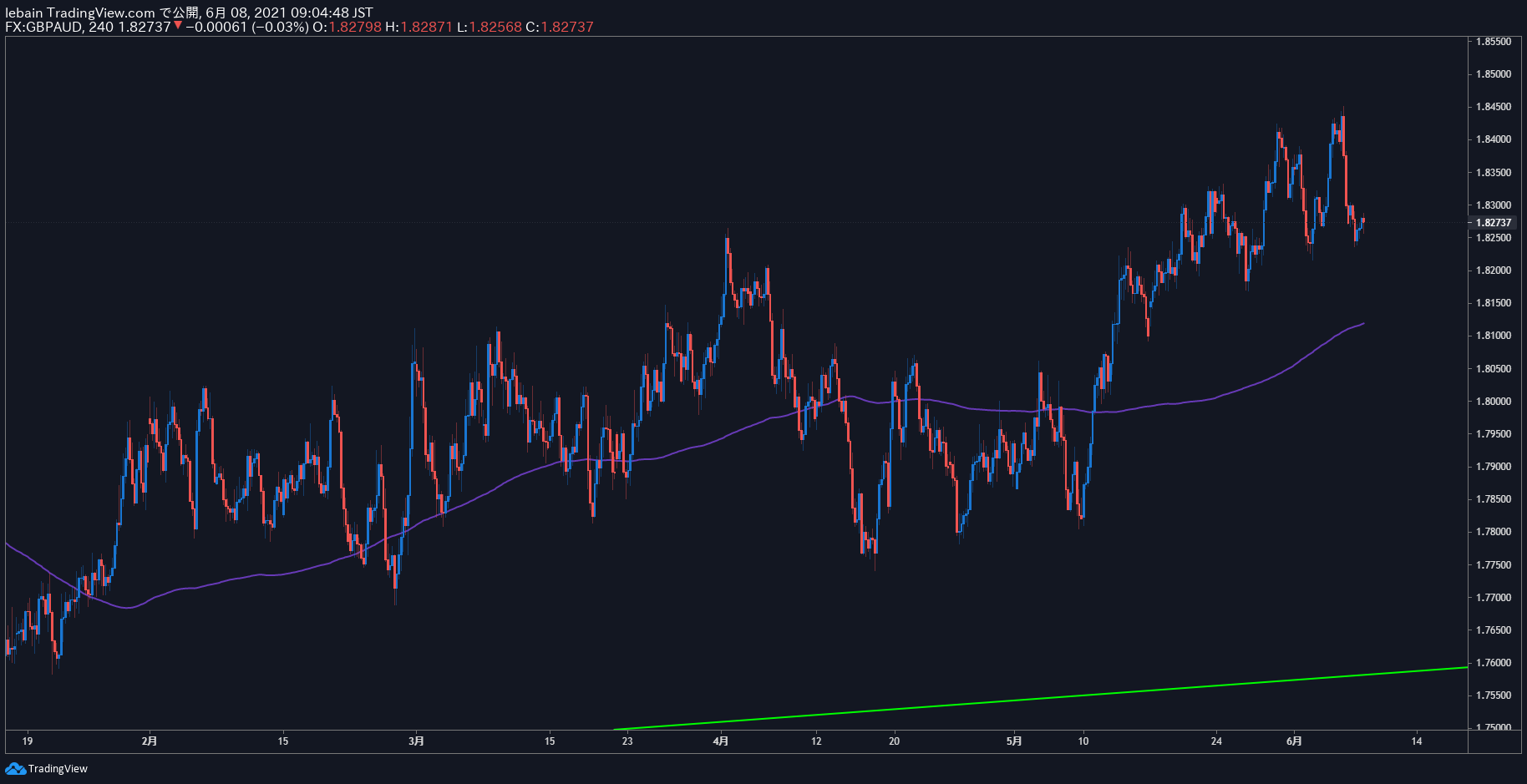The height and width of the screenshot is (784, 1527).
Task: Click the FX:GBPAUD symbol text
Action: click(43, 27)
